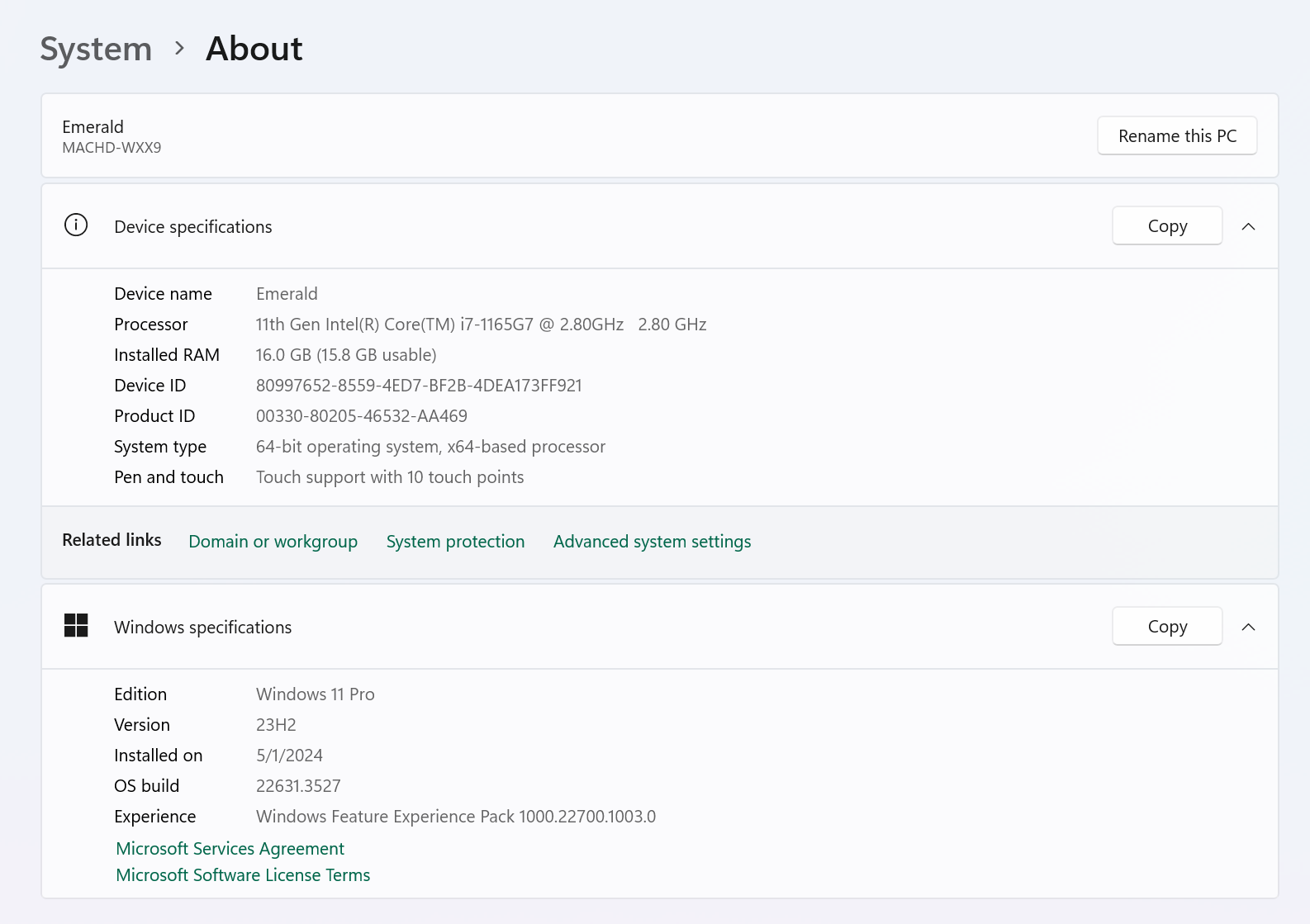Viewport: 1310px width, 924px height.
Task: Copy the Windows specifications
Action: pos(1167,626)
